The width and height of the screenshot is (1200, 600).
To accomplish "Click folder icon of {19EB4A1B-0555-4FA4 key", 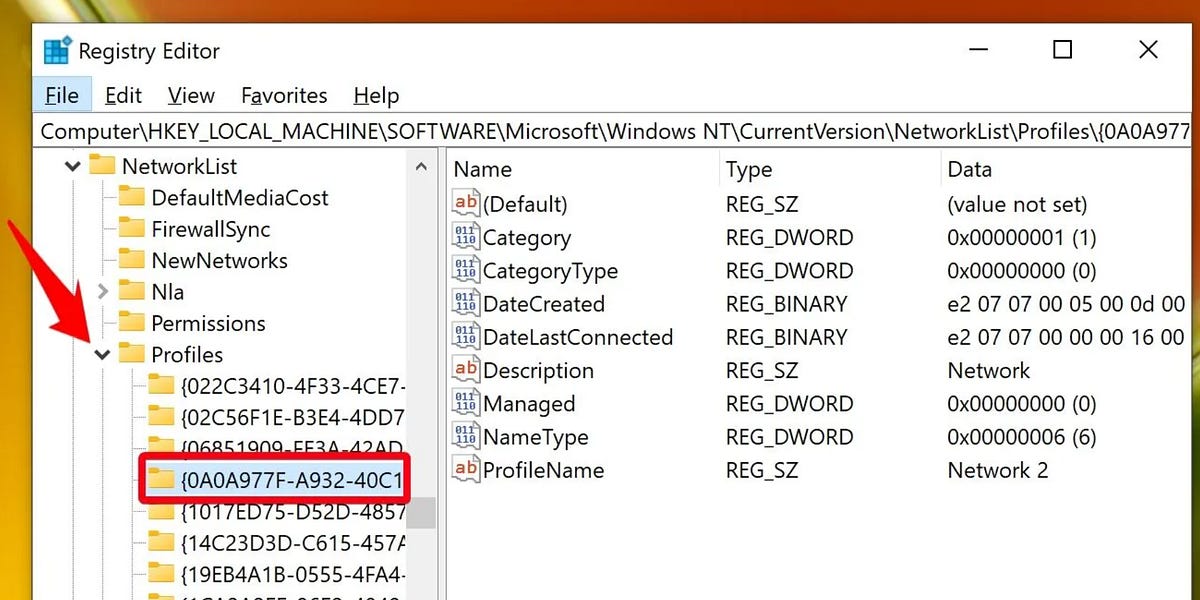I will coord(161,573).
